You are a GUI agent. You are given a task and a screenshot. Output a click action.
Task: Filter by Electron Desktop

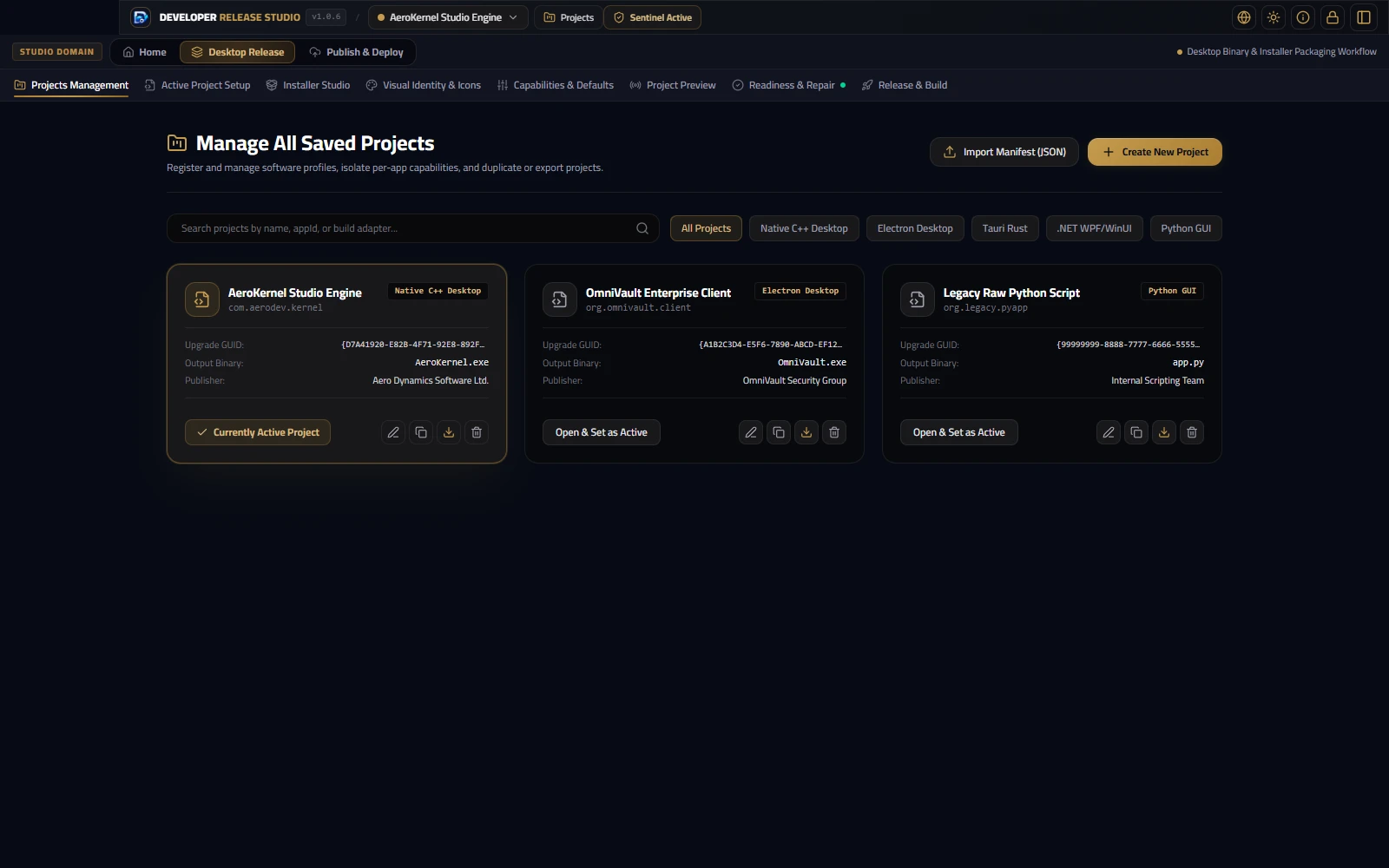(x=915, y=228)
